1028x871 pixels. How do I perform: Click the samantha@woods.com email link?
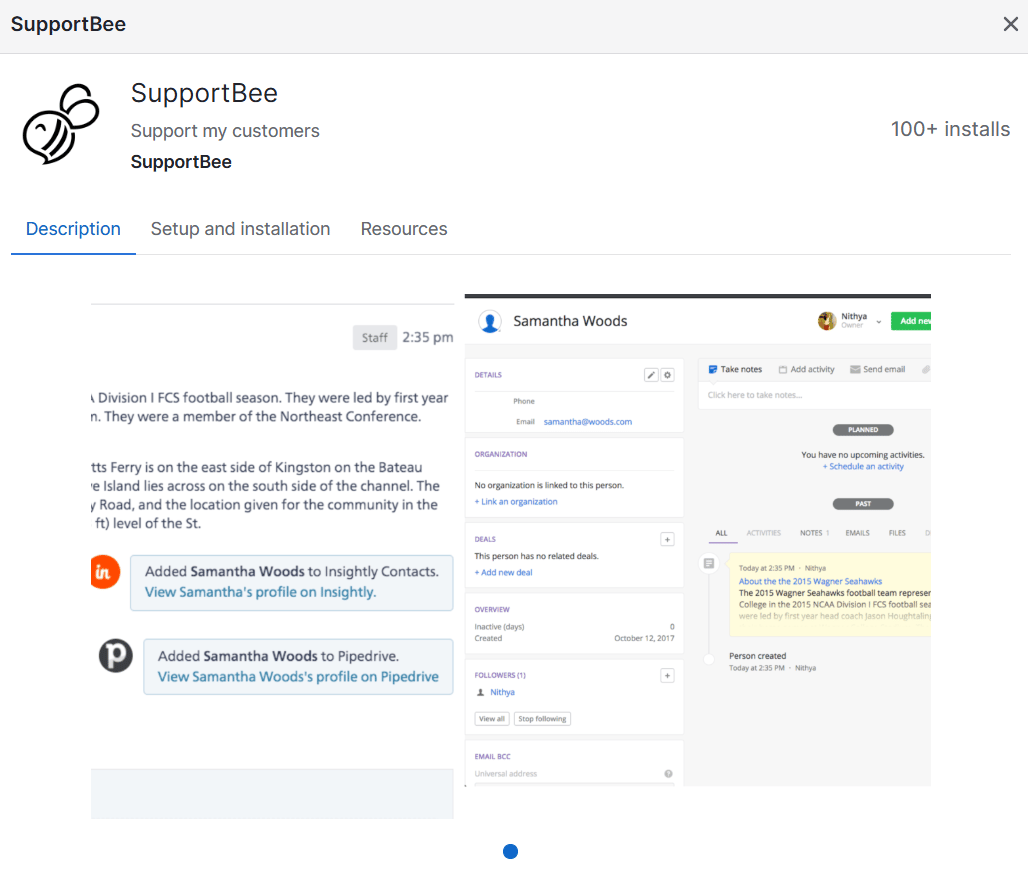point(588,422)
